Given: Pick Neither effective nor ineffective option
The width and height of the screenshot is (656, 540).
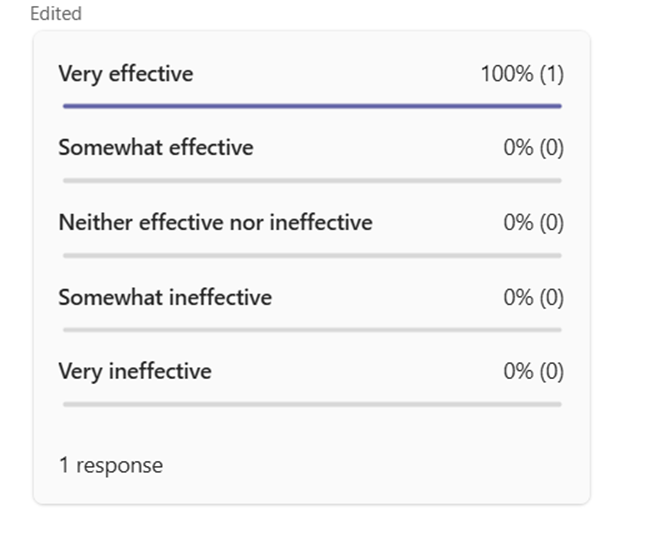Looking at the screenshot, I should pos(215,222).
